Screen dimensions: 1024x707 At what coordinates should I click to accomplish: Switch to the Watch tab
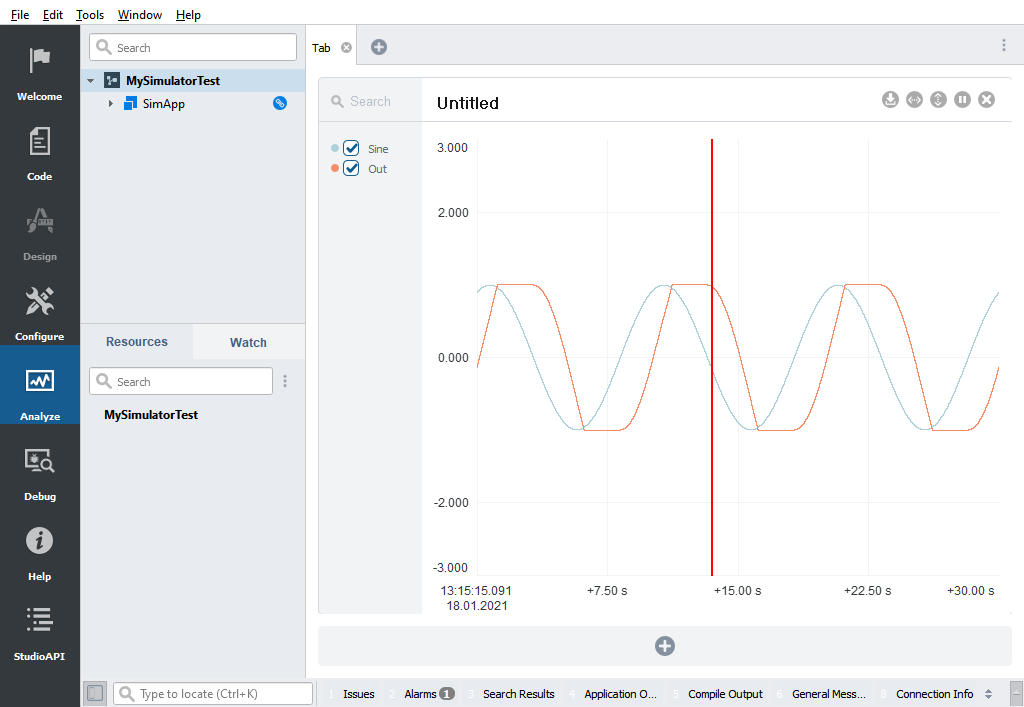tap(248, 342)
